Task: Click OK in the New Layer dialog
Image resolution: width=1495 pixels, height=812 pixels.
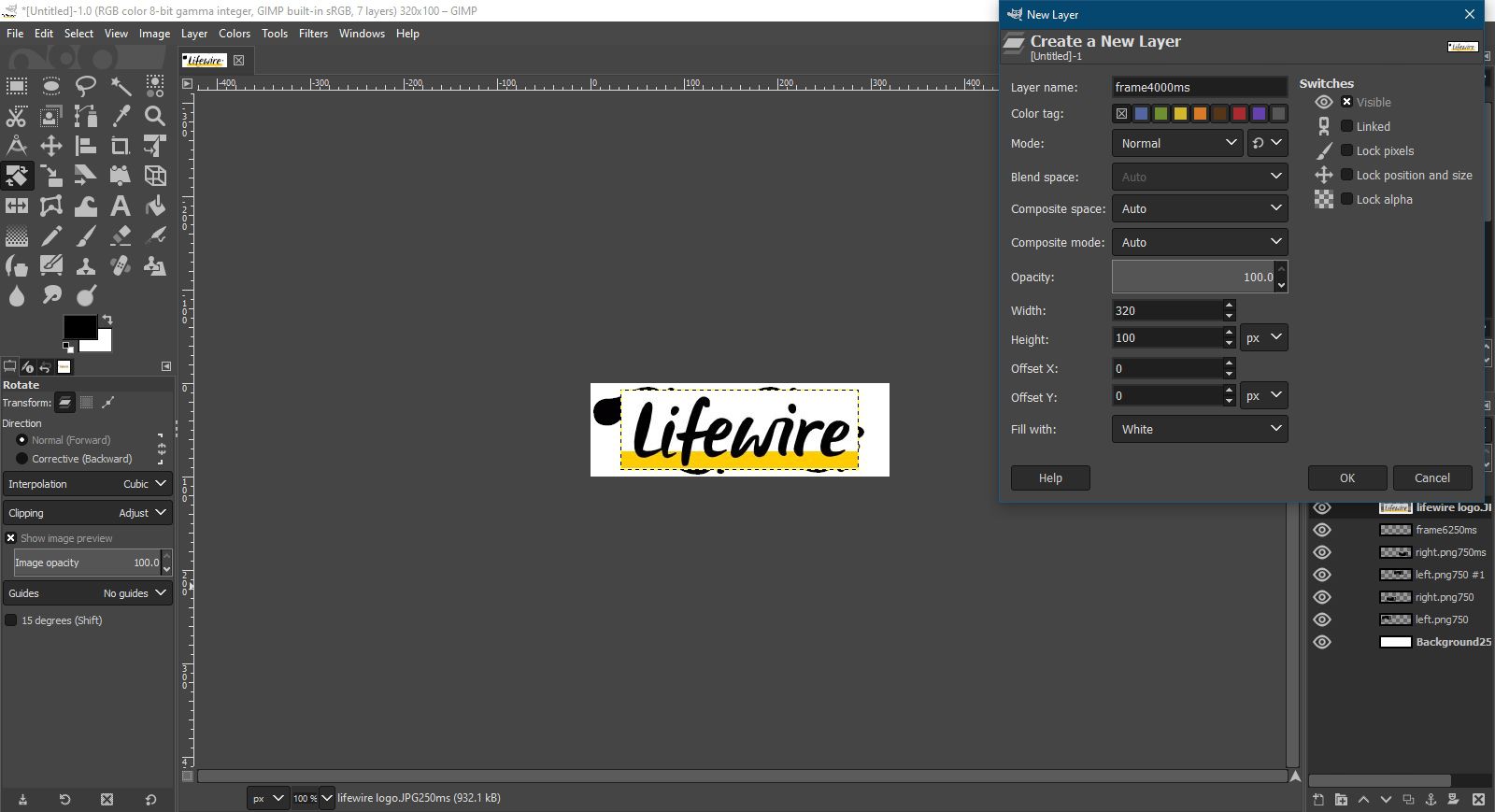Action: (1347, 477)
